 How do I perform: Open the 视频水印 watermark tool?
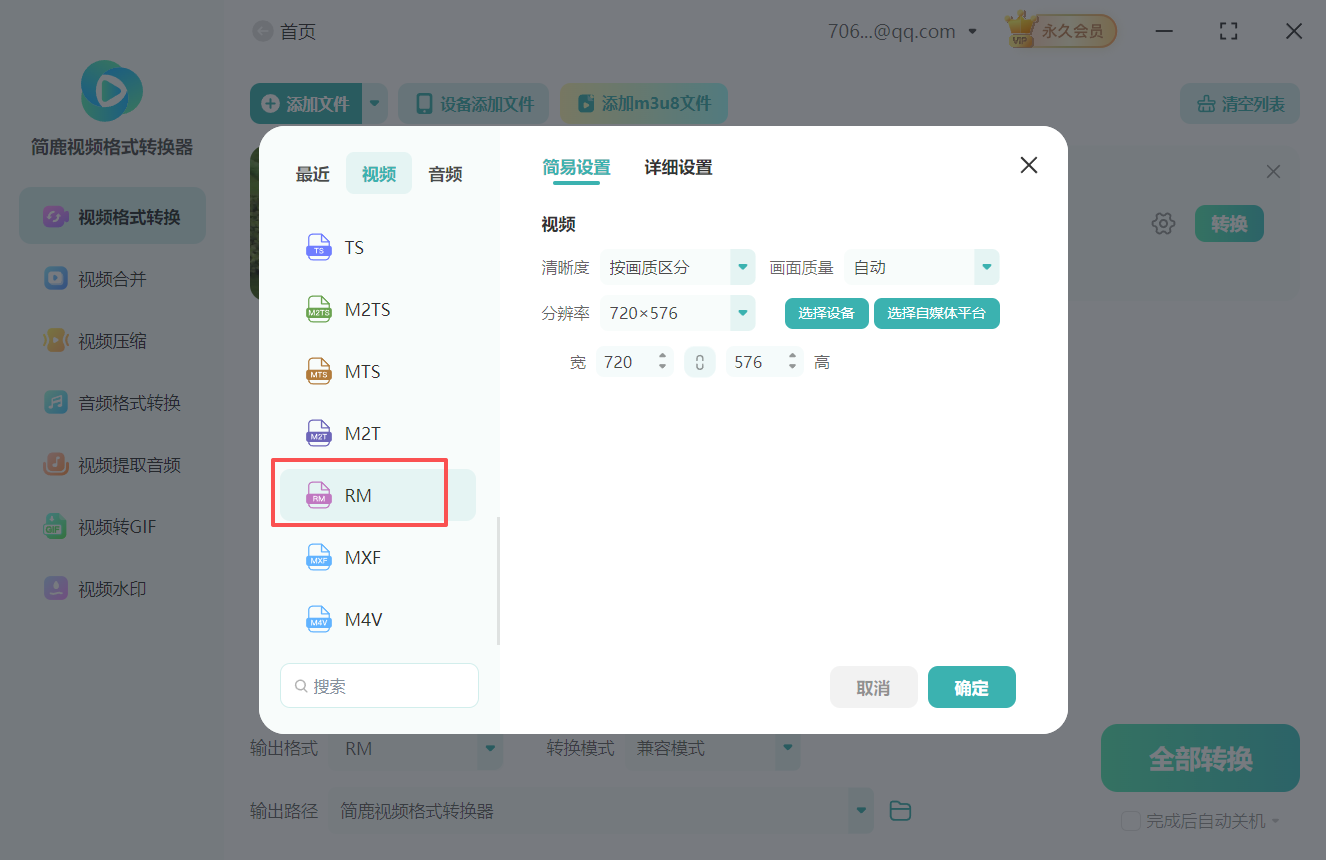(x=110, y=588)
